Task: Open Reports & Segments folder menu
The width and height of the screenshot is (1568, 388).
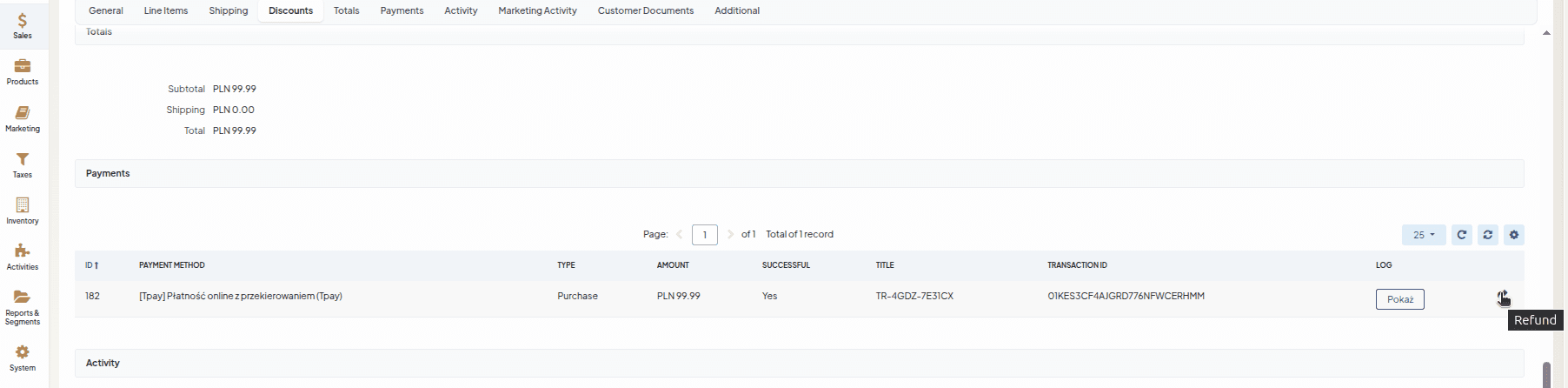Action: coord(23,307)
